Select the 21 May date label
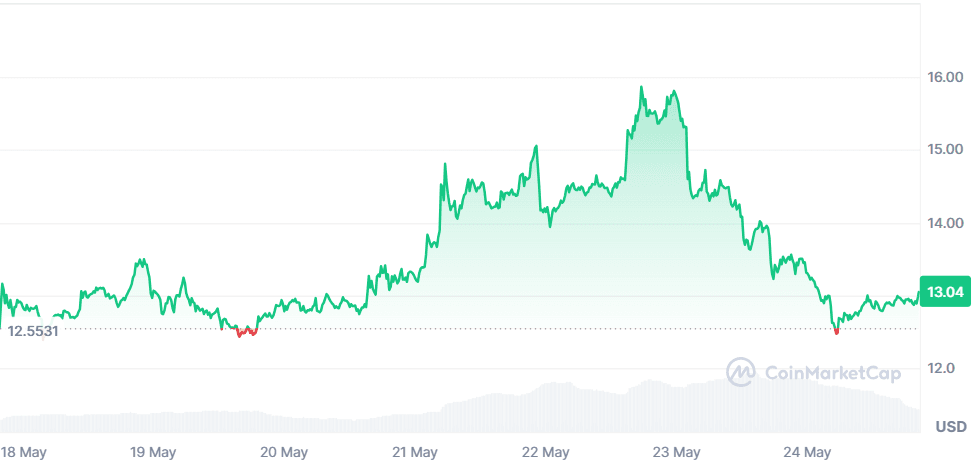 coord(413,452)
